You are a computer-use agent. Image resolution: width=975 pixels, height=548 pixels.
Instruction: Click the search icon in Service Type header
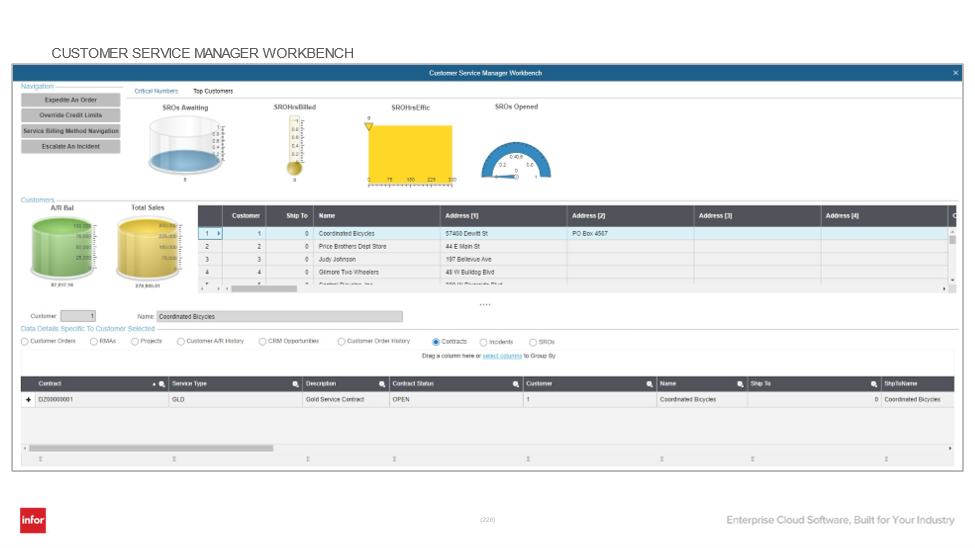[x=296, y=384]
